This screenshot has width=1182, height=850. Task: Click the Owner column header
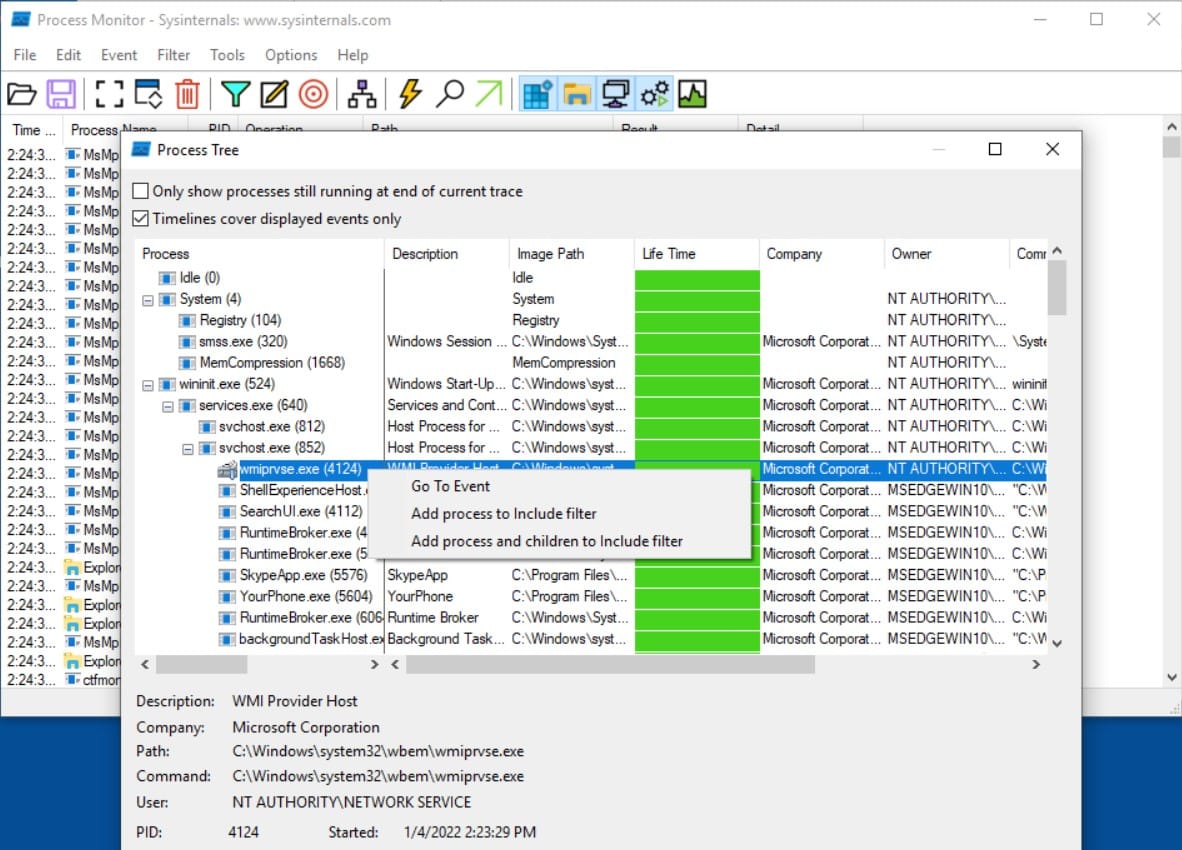[x=947, y=254]
